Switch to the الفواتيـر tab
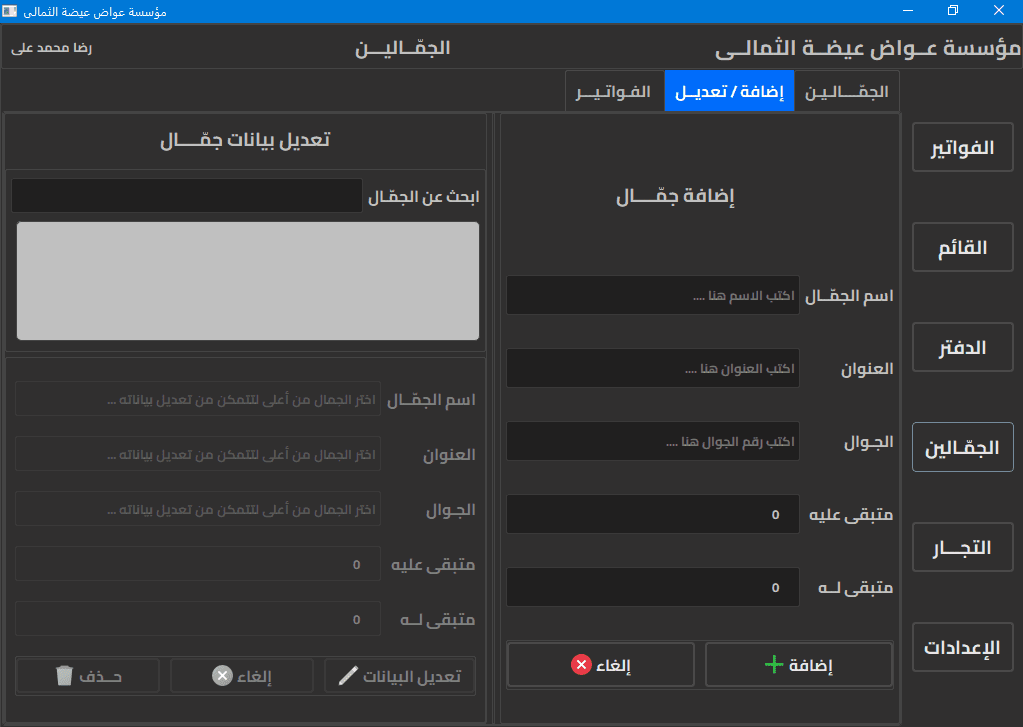This screenshot has height=727, width=1023. click(x=614, y=91)
